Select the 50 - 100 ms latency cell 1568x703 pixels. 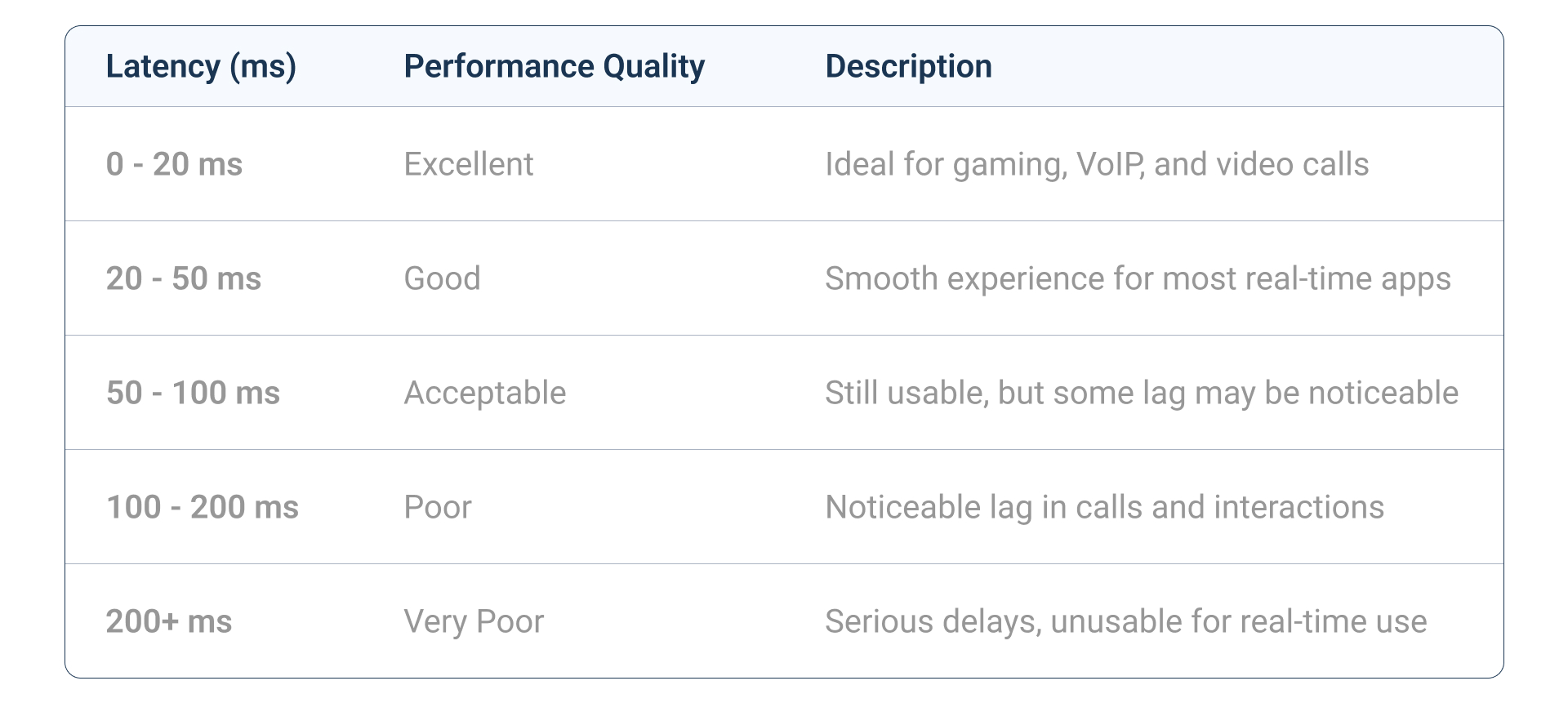point(193,393)
